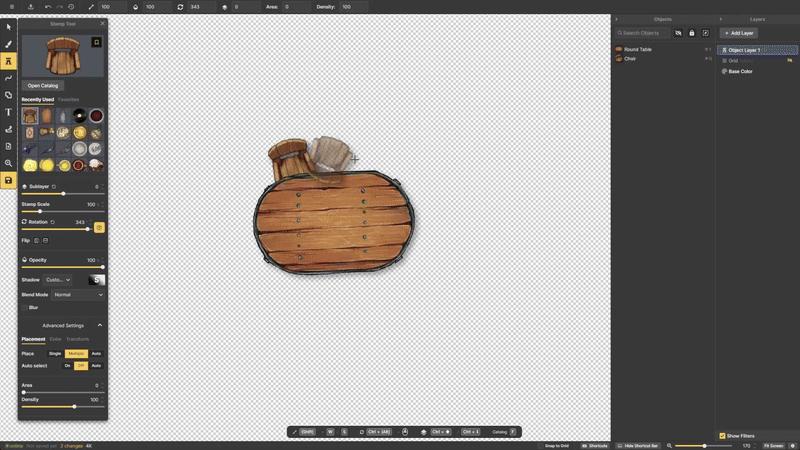Bookmark the chair stamp as favorite
Viewport: 800px width, 450px height.
point(96,43)
